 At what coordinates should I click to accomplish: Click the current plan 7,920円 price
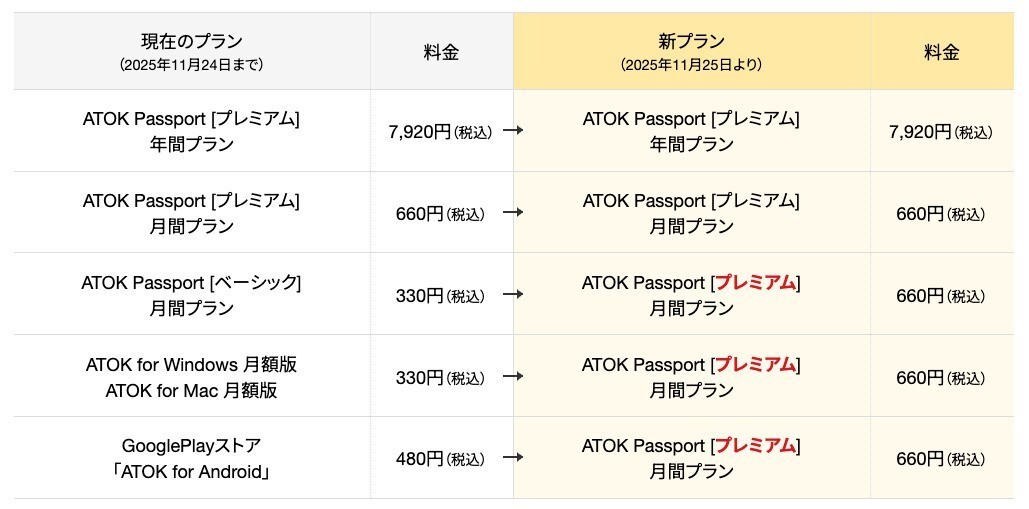click(x=439, y=131)
